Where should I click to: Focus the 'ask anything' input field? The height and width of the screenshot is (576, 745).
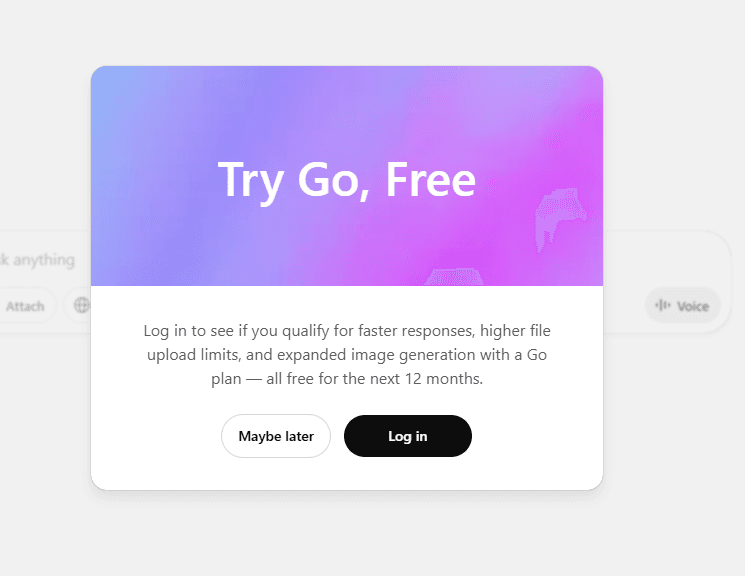[38, 260]
